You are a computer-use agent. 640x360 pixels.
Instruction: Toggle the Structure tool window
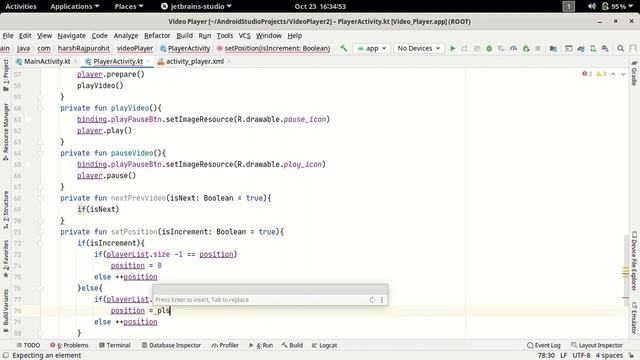point(6,209)
